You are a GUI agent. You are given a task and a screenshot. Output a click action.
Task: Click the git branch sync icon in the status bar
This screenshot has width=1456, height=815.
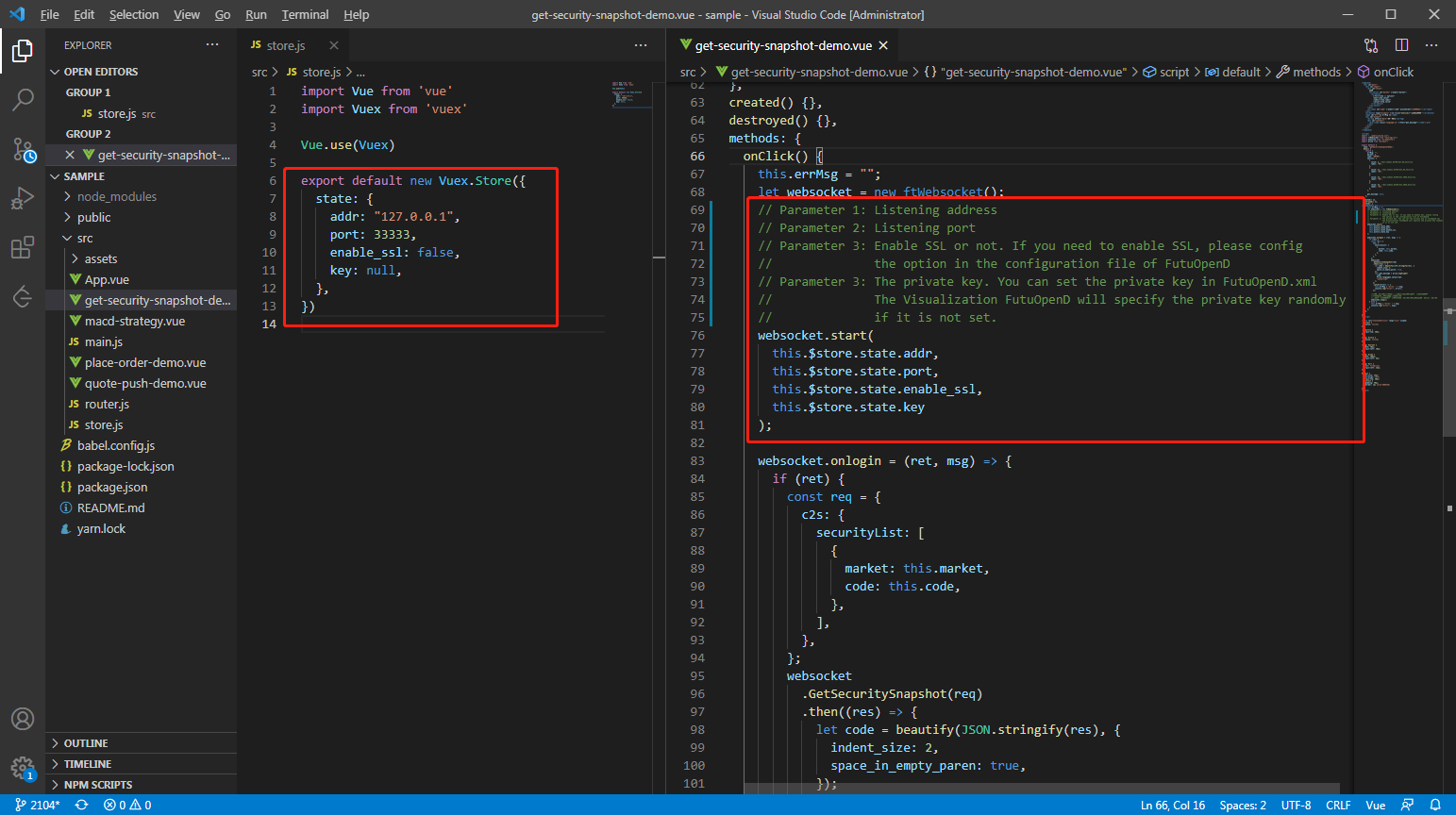tap(81, 806)
